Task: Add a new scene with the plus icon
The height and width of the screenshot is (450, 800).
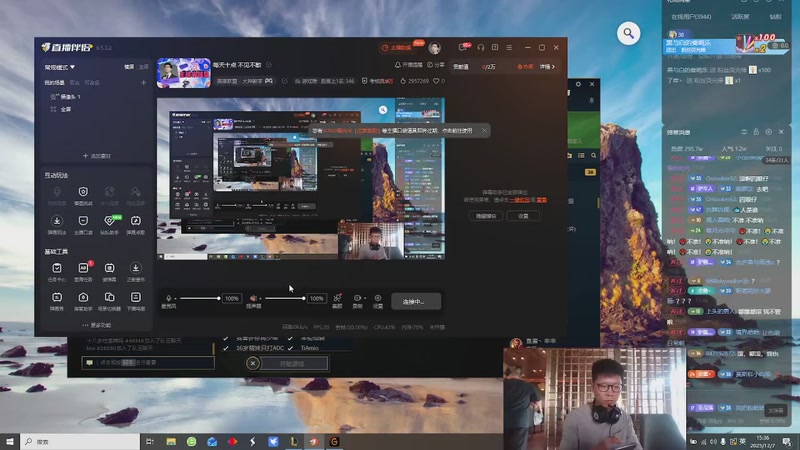Action: coord(143,82)
